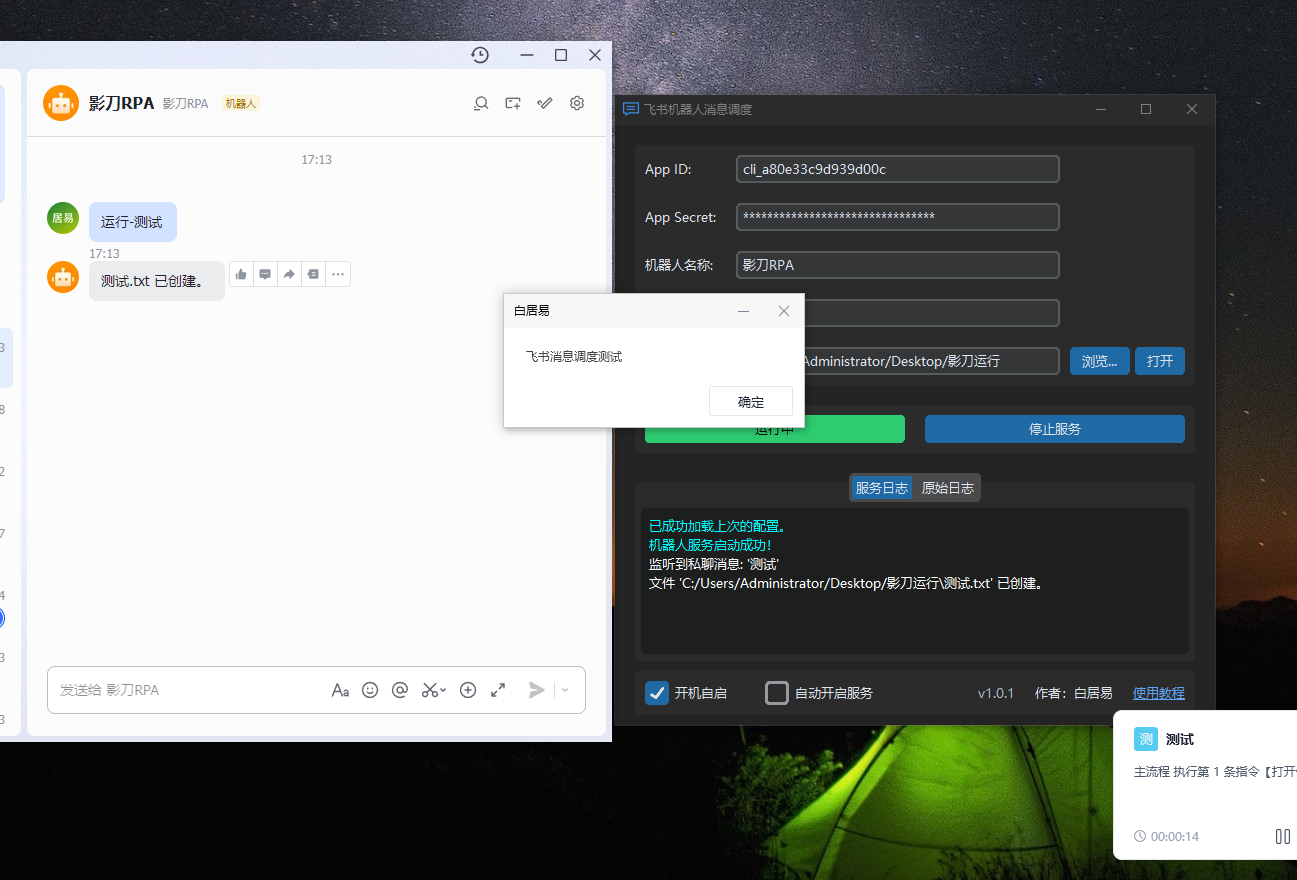Switch to the 原始日志 tab
The width and height of the screenshot is (1297, 880).
click(x=947, y=488)
